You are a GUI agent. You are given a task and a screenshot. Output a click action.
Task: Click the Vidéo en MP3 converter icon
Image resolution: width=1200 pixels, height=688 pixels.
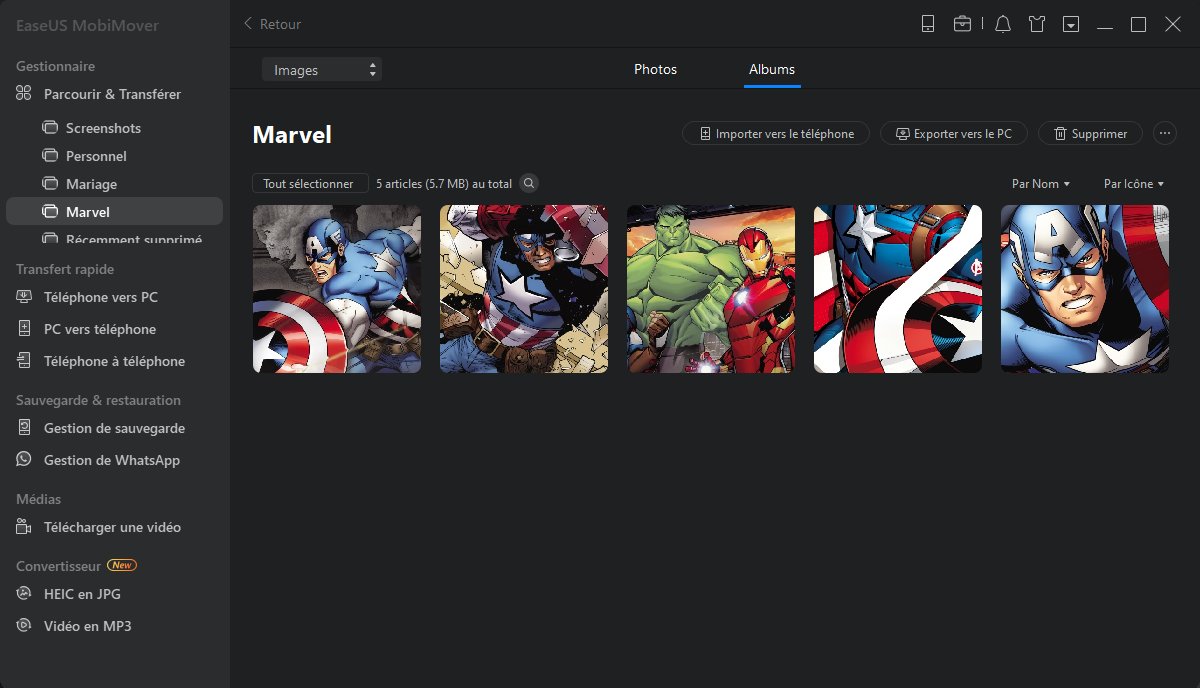pyautogui.click(x=24, y=626)
